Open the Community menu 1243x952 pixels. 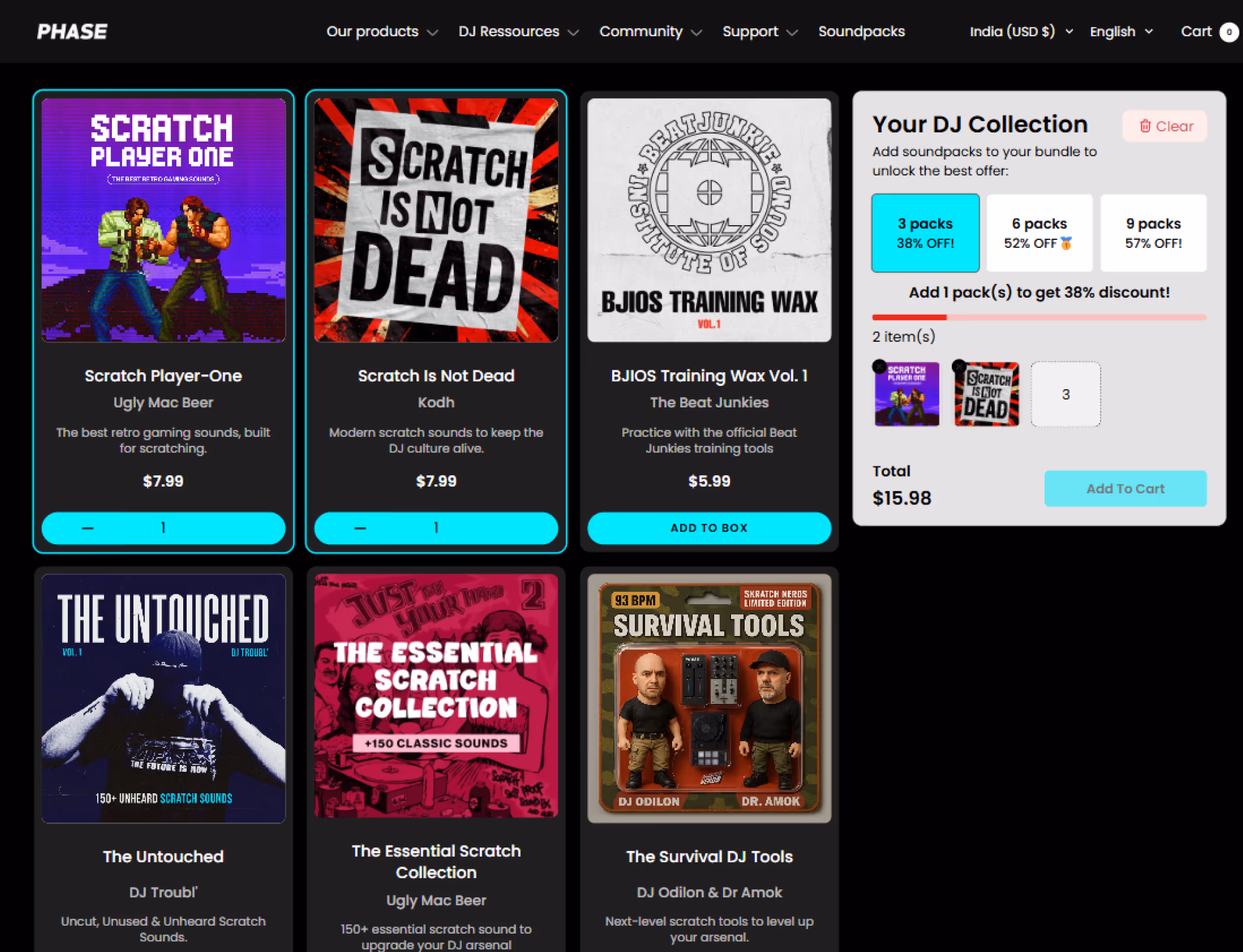coord(650,32)
